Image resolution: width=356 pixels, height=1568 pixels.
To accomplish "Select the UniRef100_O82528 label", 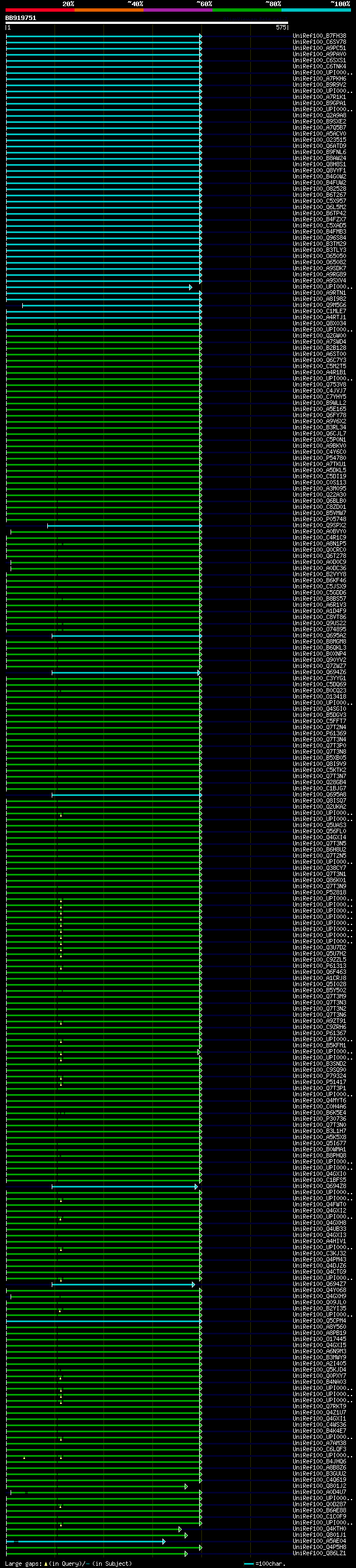I will point(319,189).
